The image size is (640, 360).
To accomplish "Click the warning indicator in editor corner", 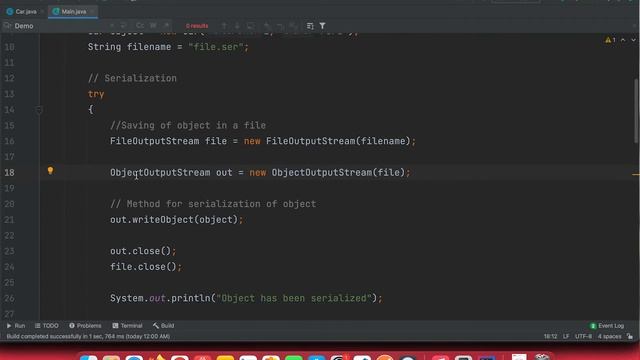I will [610, 40].
